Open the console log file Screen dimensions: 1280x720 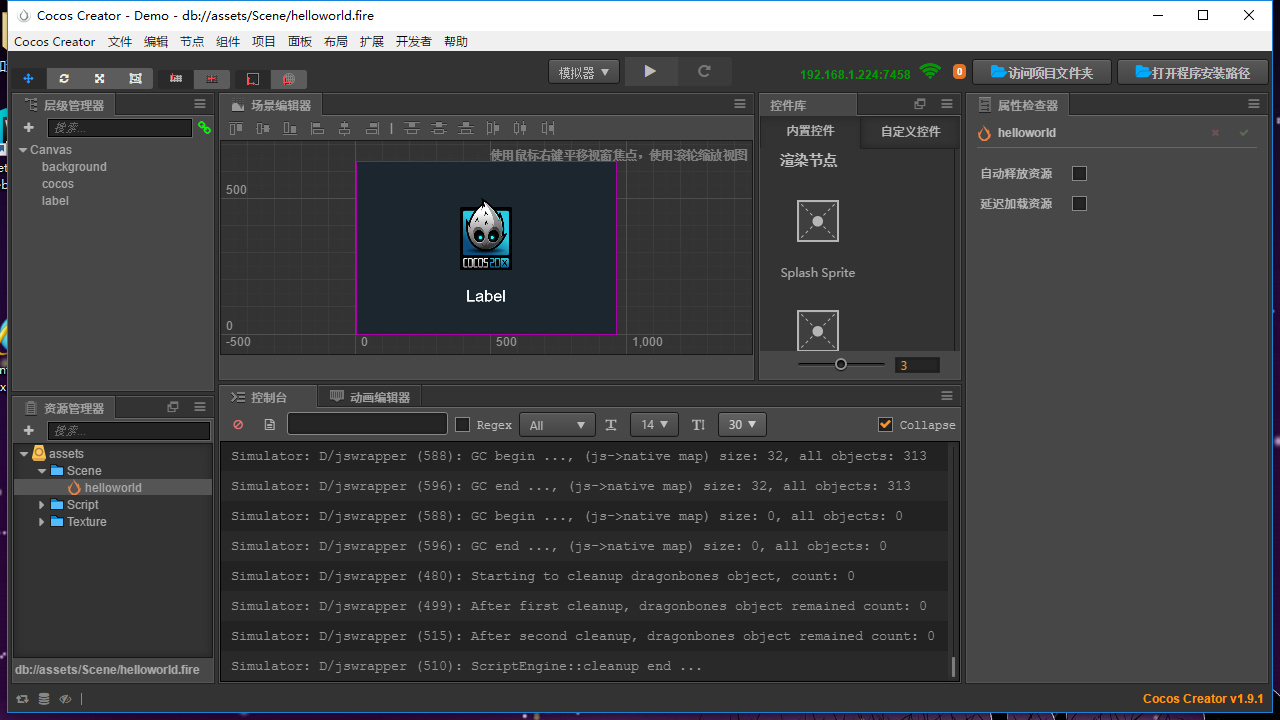point(270,425)
